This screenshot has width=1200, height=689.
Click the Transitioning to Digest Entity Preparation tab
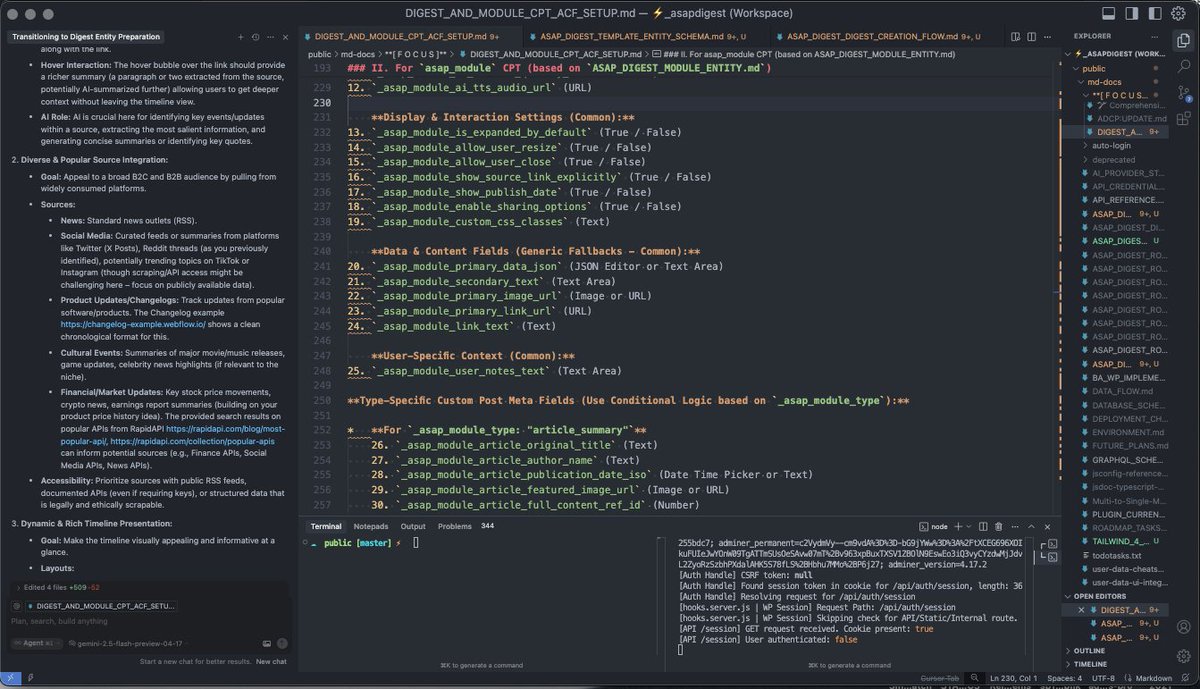[x=86, y=37]
